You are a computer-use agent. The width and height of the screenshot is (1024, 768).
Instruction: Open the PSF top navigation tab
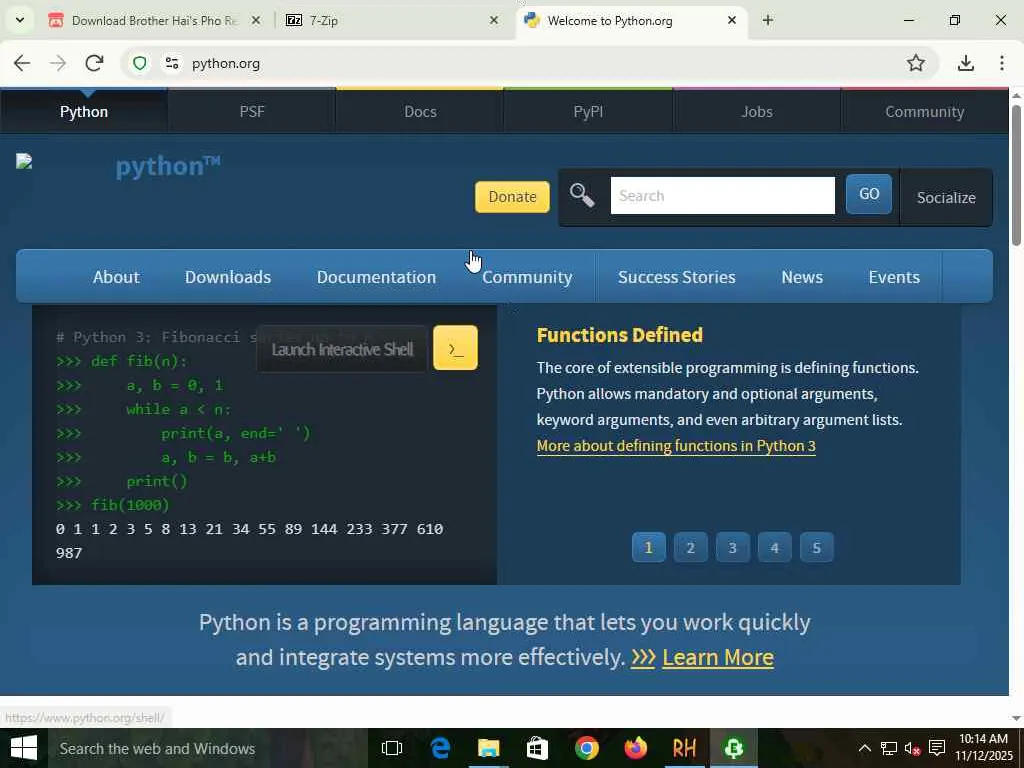[252, 112]
